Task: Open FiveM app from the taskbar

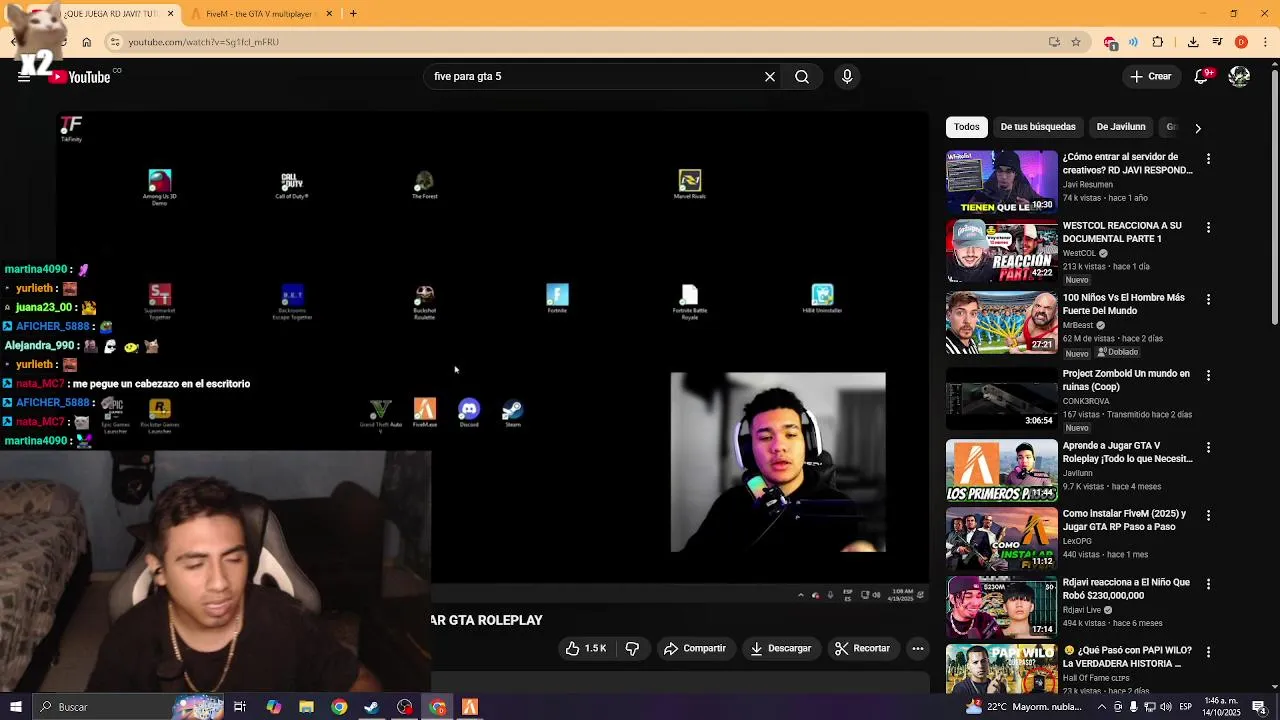Action: point(469,707)
